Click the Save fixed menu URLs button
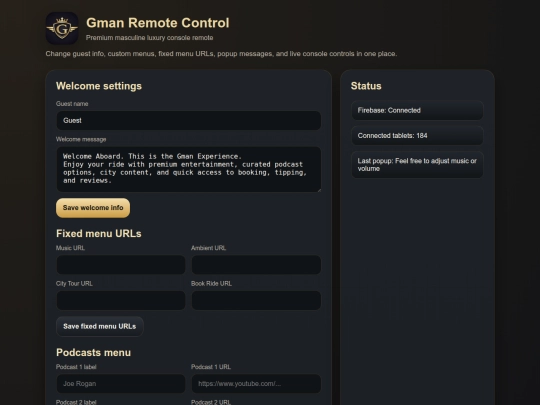Image resolution: width=540 pixels, height=405 pixels. [x=100, y=326]
